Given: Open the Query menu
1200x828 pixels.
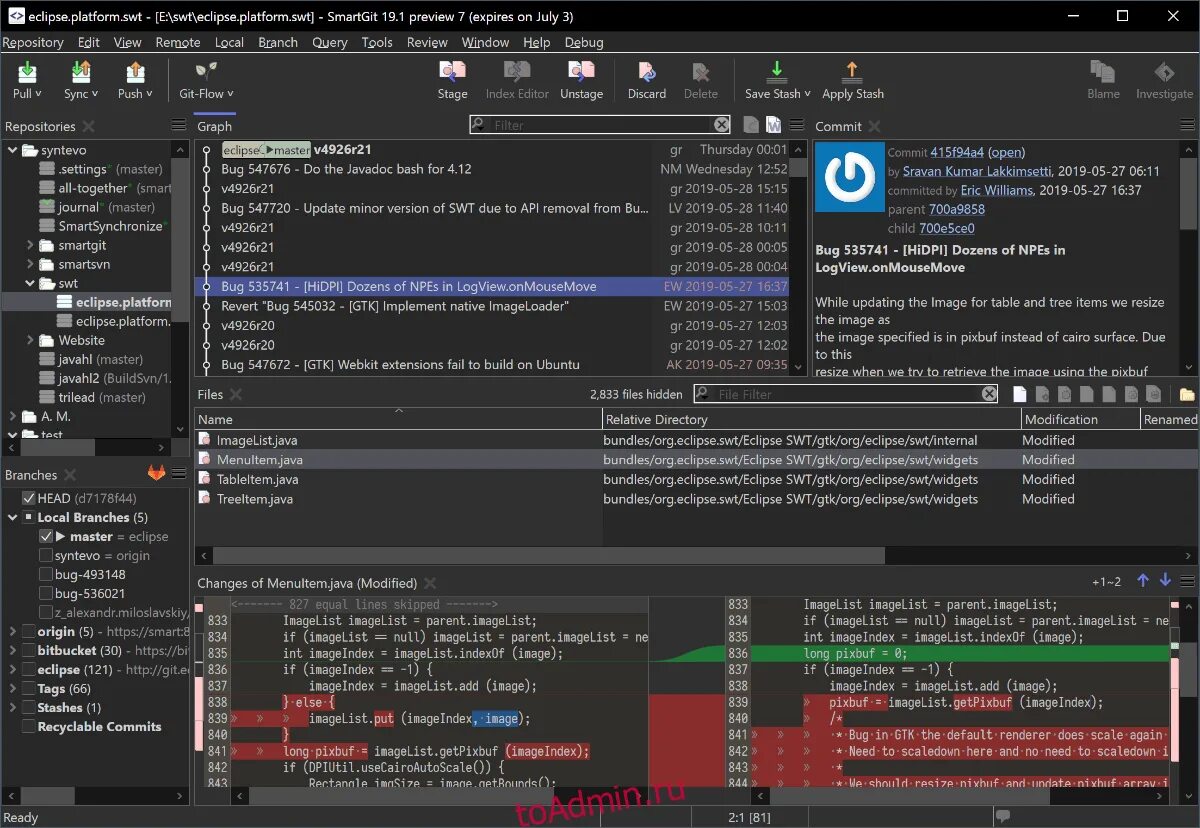Looking at the screenshot, I should click(330, 42).
